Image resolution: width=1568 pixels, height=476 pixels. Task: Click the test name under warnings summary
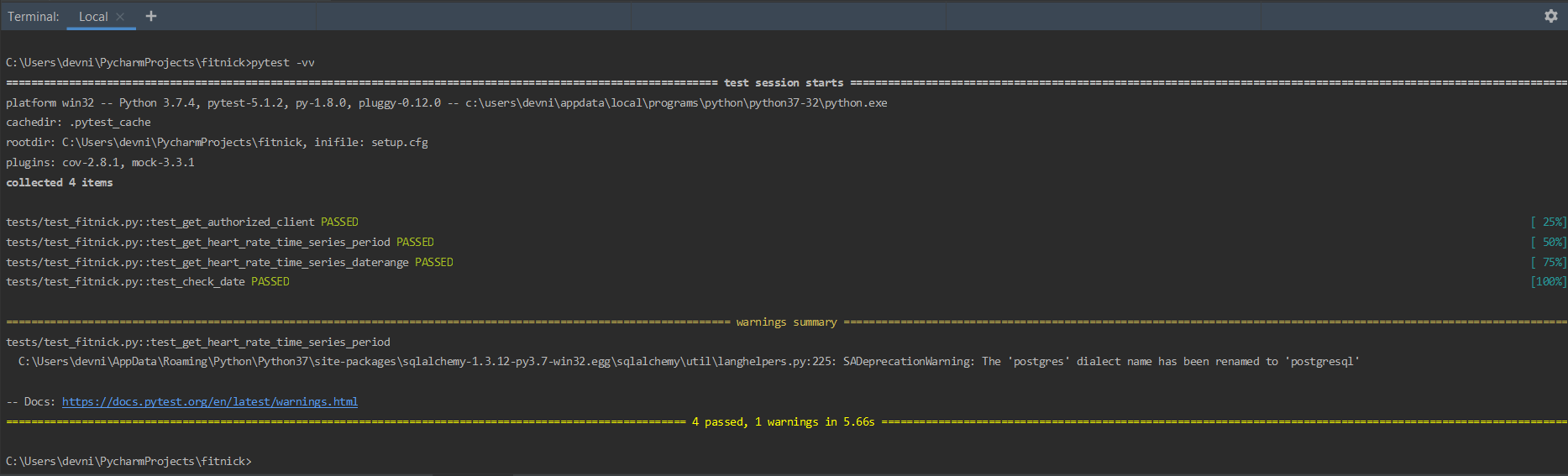(x=198, y=342)
